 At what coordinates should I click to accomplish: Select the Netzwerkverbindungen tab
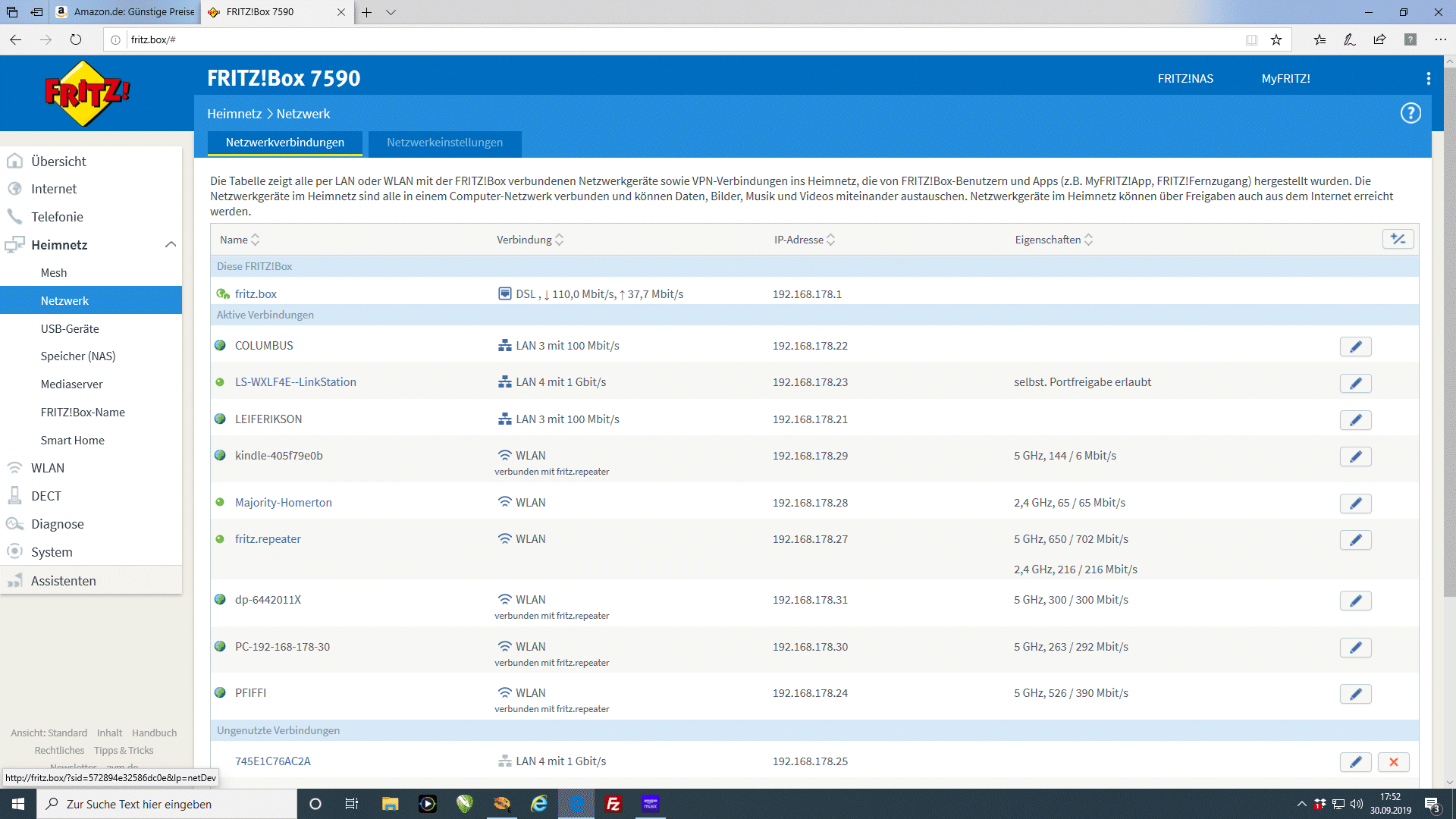click(285, 143)
